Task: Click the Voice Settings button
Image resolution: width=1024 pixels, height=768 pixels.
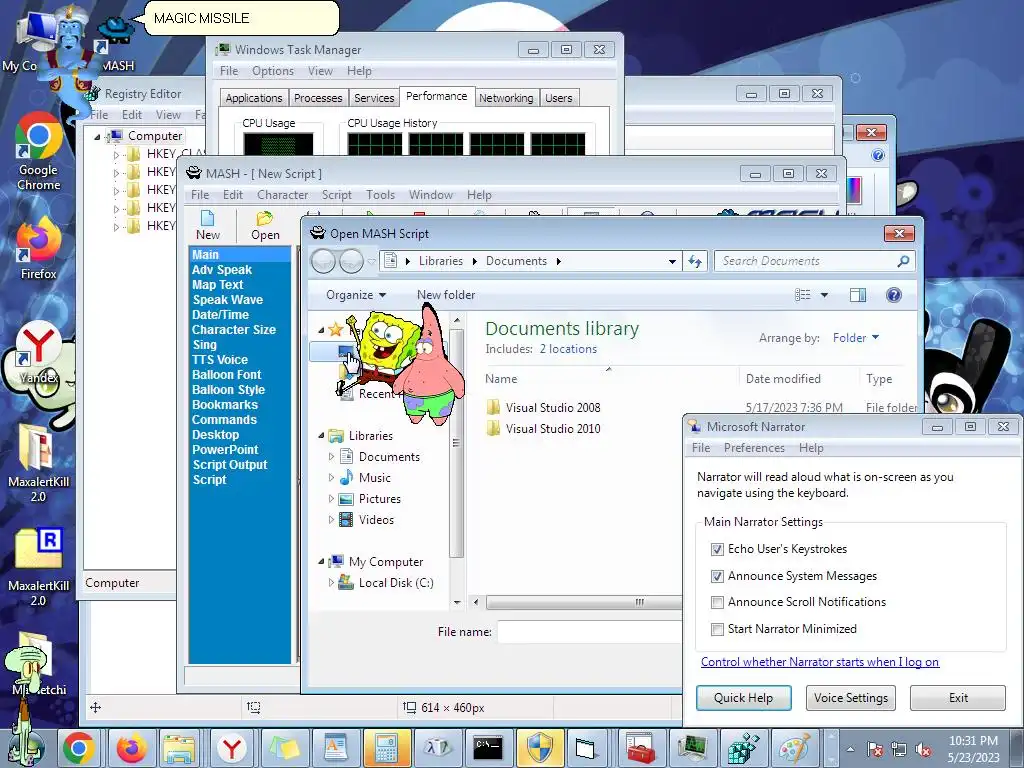Action: (850, 697)
